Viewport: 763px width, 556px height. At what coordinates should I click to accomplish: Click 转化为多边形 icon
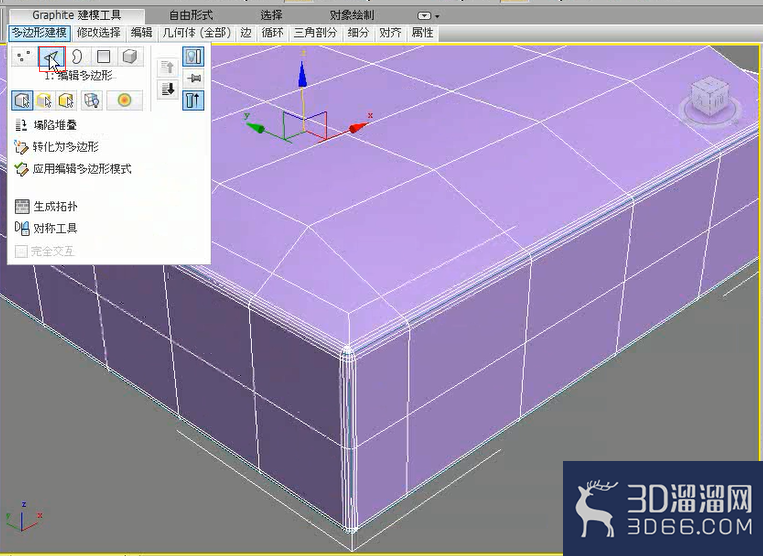[21, 147]
